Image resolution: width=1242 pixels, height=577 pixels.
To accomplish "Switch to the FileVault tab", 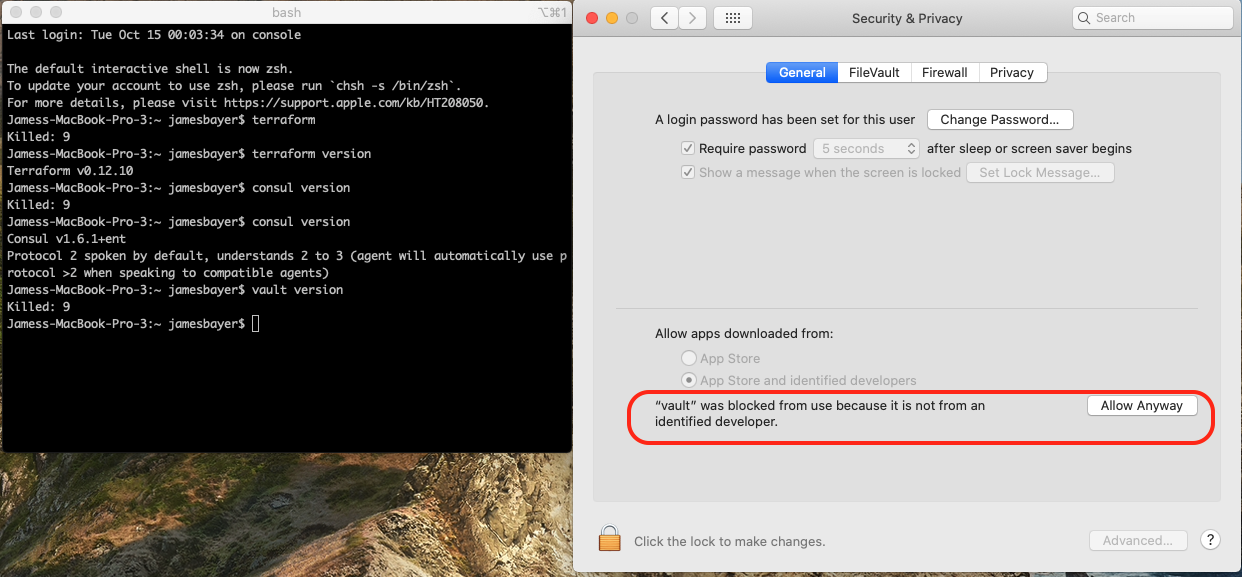I will pyautogui.click(x=874, y=73).
